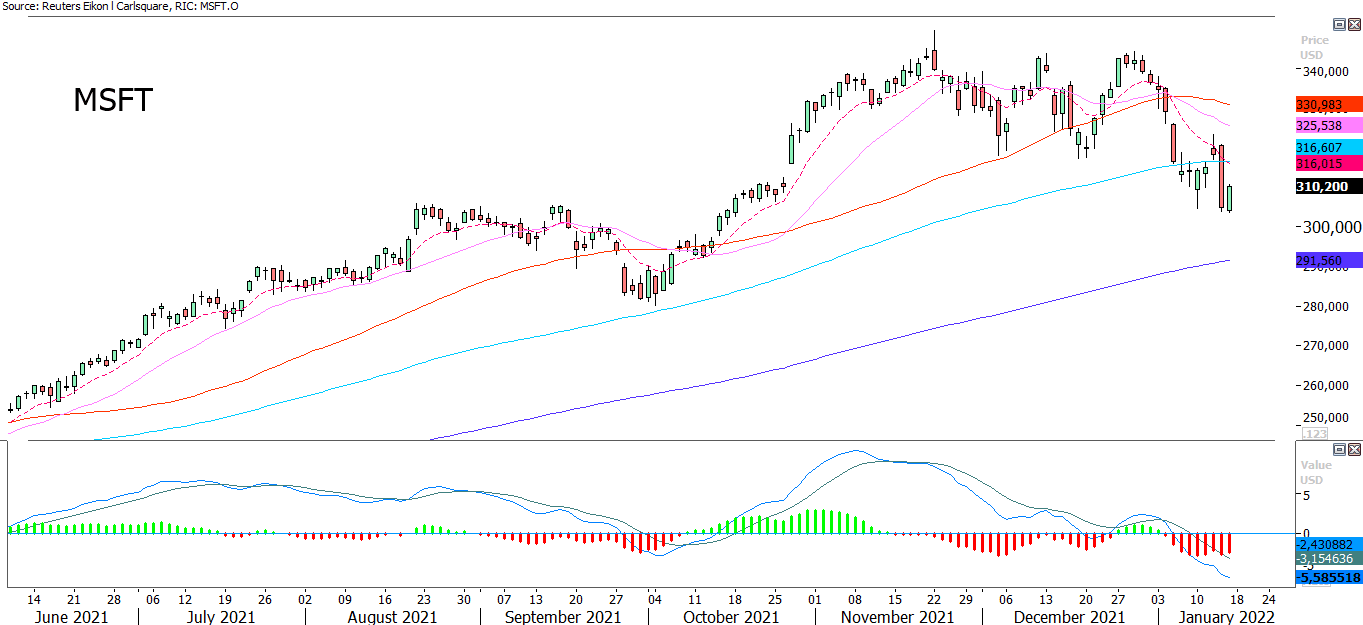
Task: Click the -3,154636 signal value label
Action: (1329, 559)
